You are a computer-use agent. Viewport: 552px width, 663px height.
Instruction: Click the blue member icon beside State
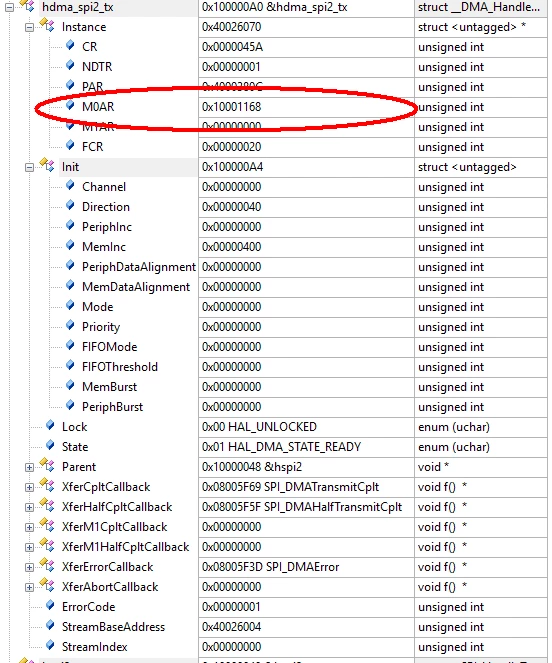(x=50, y=445)
